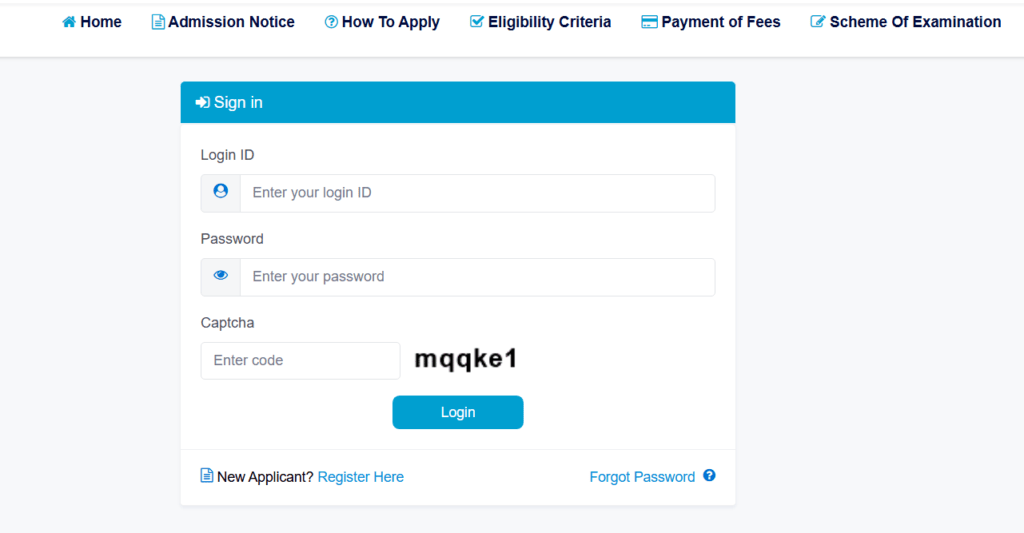
Task: Focus the Enter your login ID field
Action: coord(477,193)
